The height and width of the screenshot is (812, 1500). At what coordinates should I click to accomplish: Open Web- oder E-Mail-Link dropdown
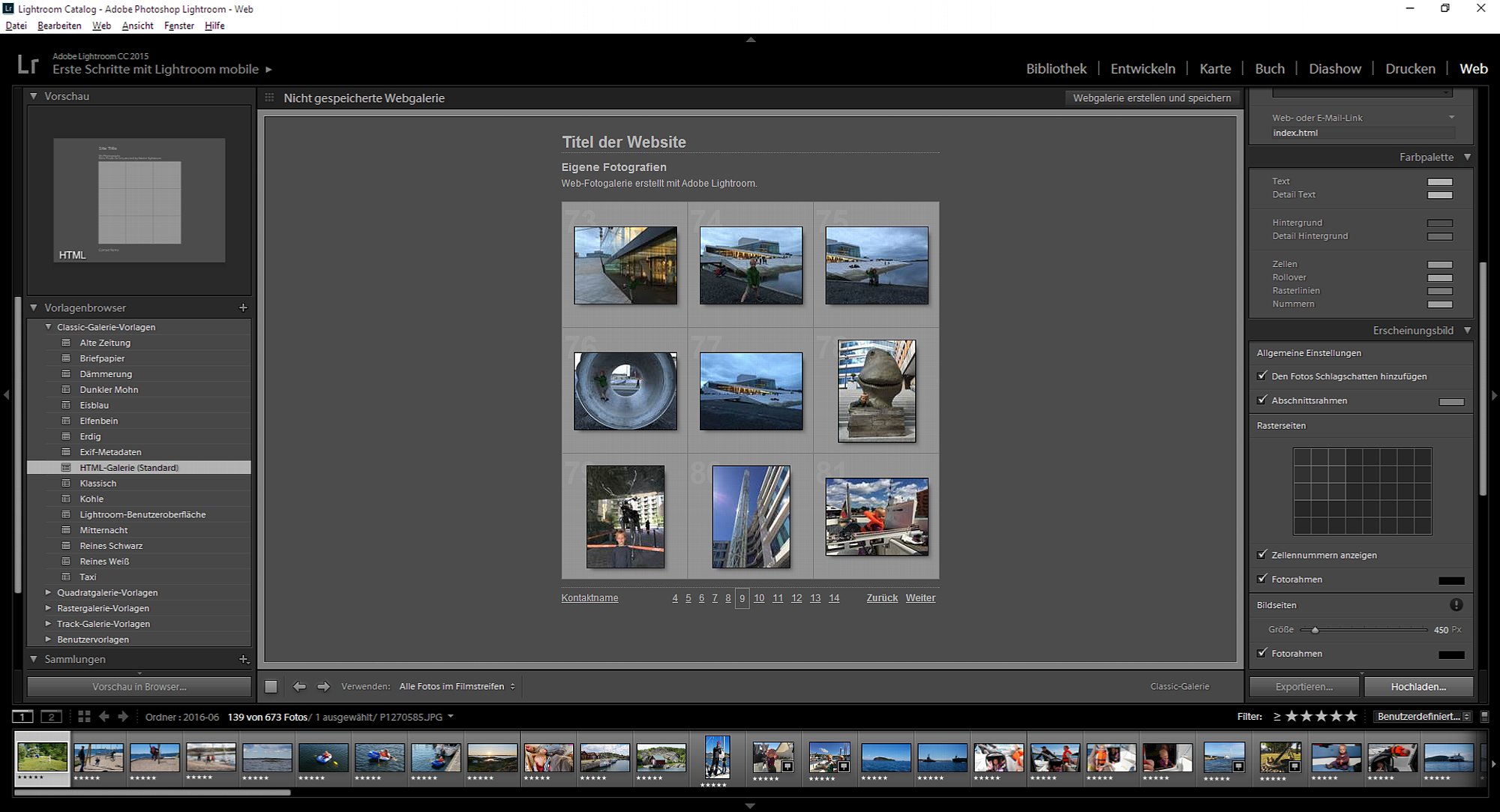click(1452, 118)
